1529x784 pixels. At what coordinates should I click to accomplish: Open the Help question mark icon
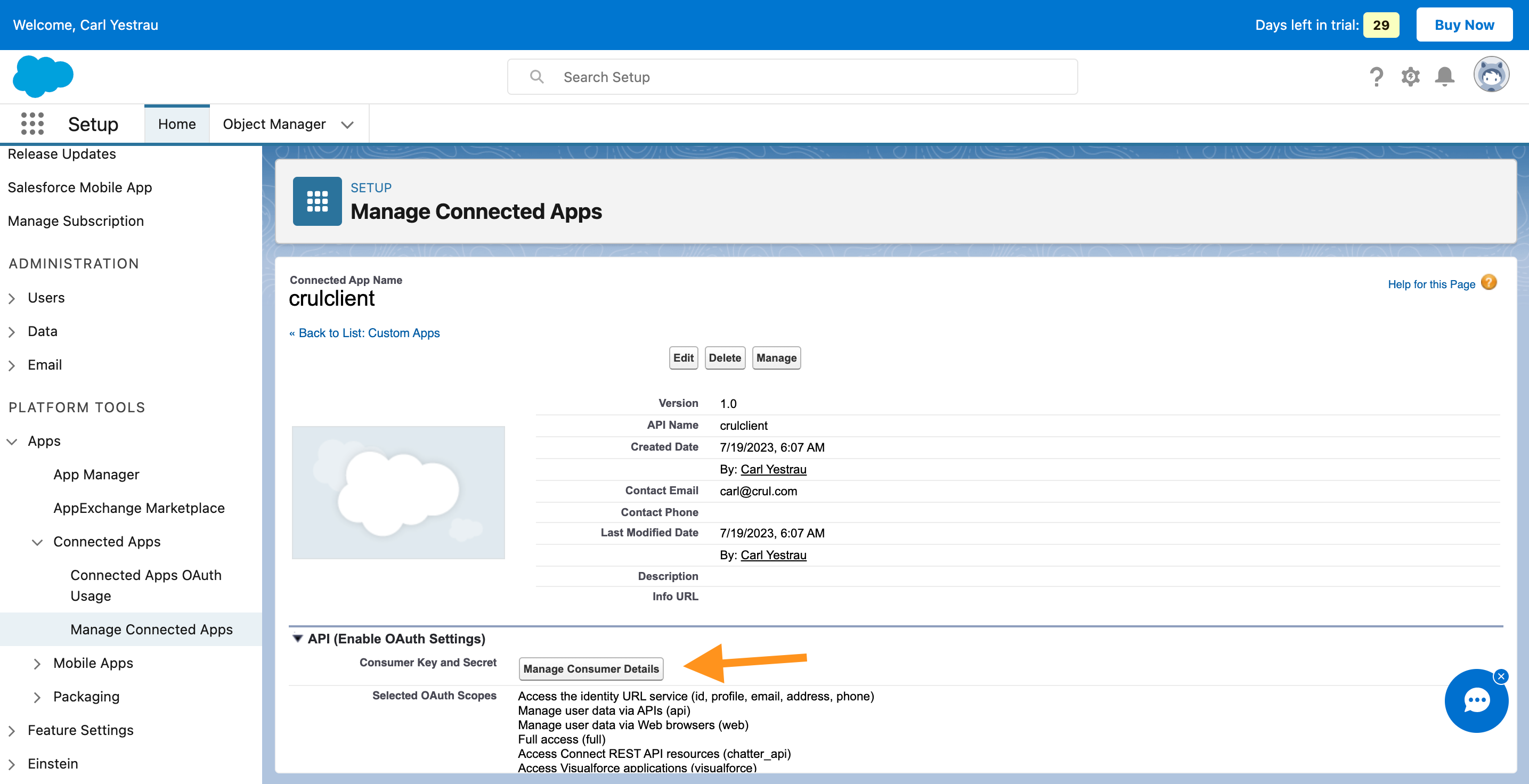(1376, 77)
